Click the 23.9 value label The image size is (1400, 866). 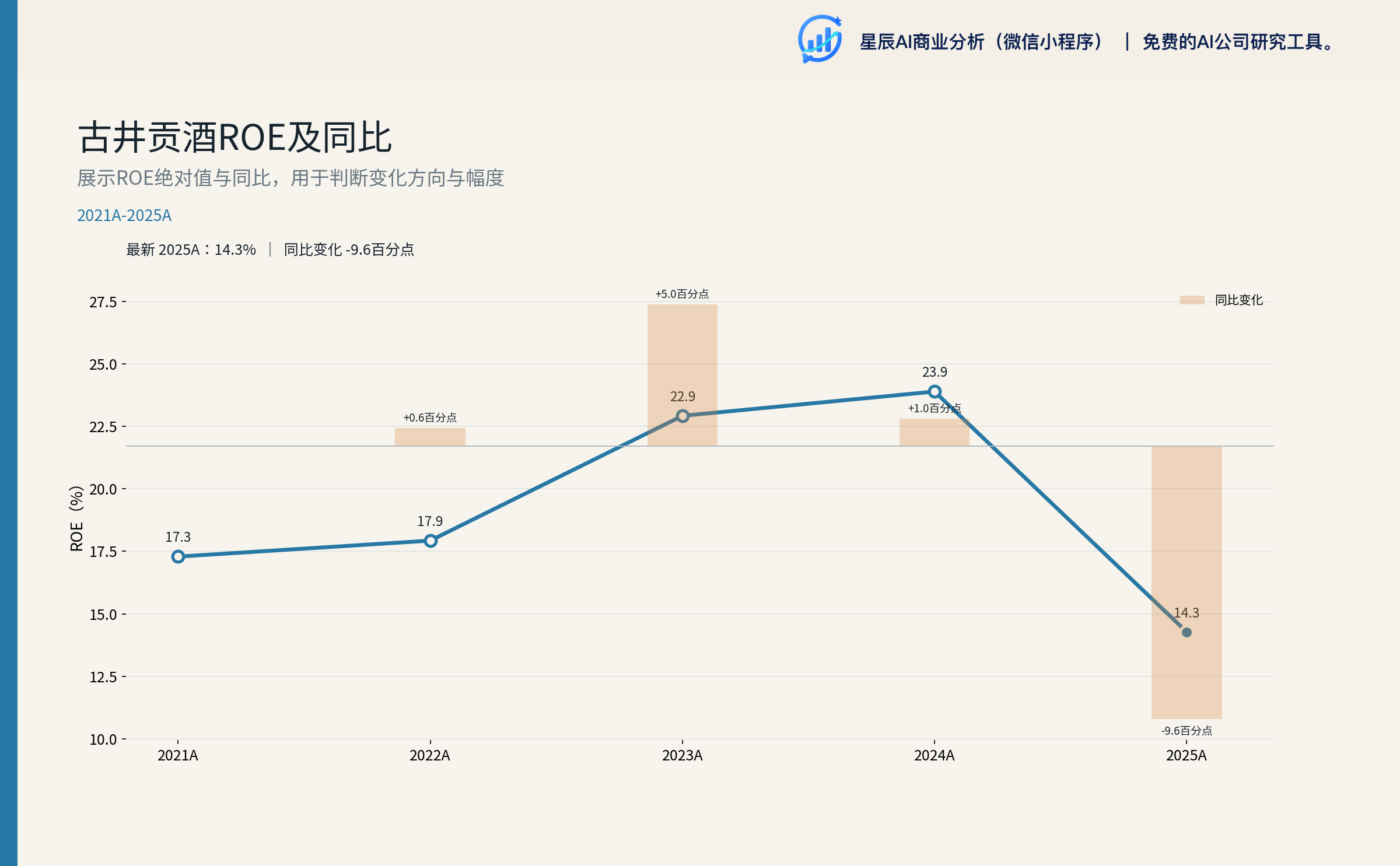[x=935, y=372]
